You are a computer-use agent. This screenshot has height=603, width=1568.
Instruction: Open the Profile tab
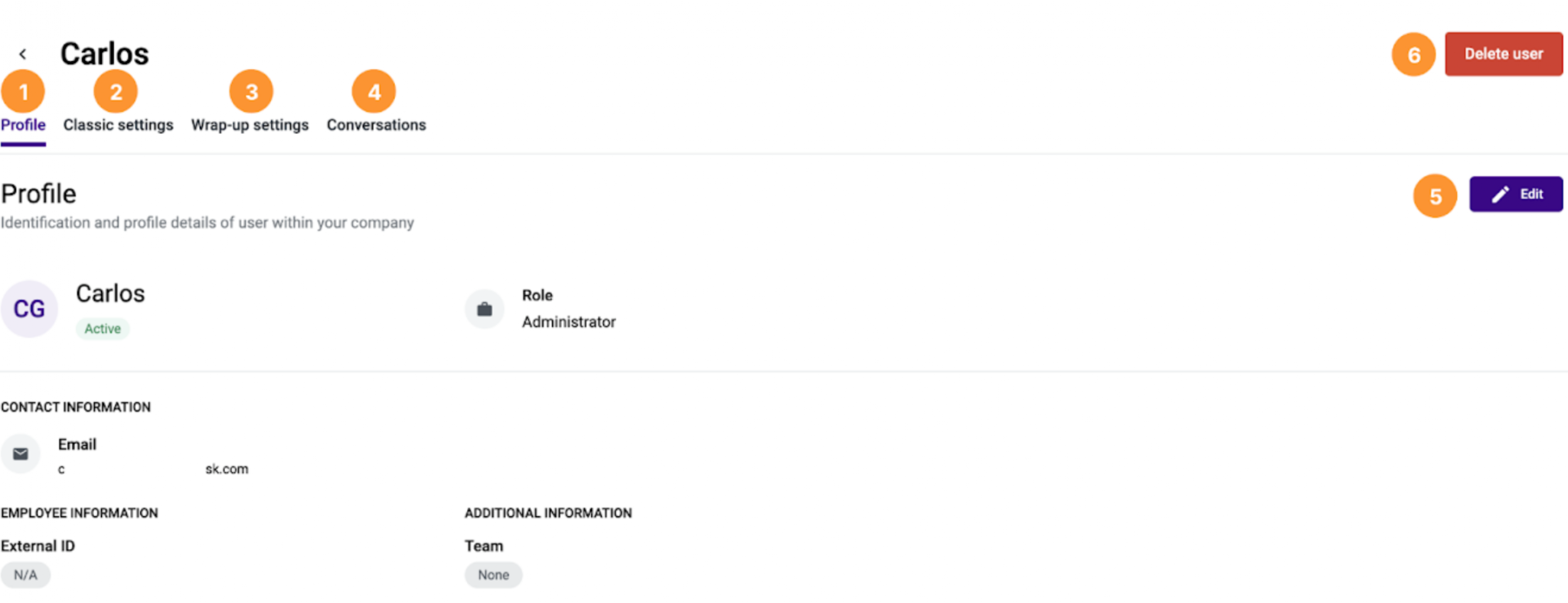pos(23,125)
